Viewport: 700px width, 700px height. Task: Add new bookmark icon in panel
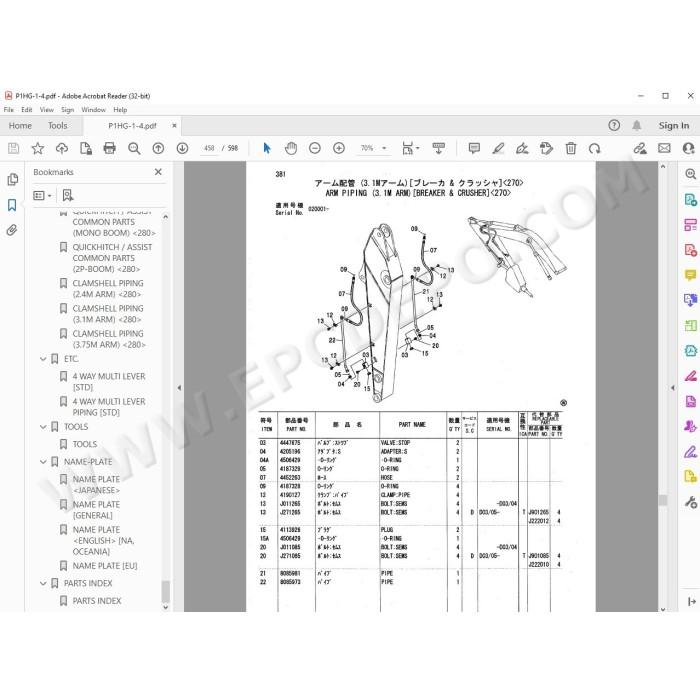click(68, 196)
